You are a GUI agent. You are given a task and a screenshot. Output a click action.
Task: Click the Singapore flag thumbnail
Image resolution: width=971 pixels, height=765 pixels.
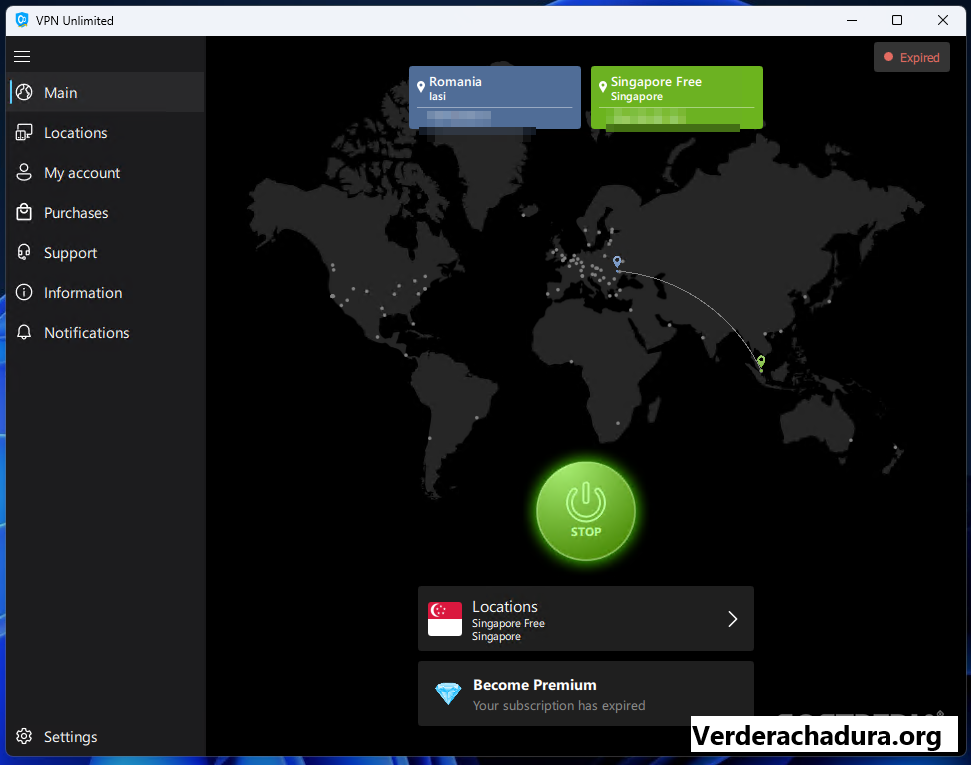pos(445,619)
